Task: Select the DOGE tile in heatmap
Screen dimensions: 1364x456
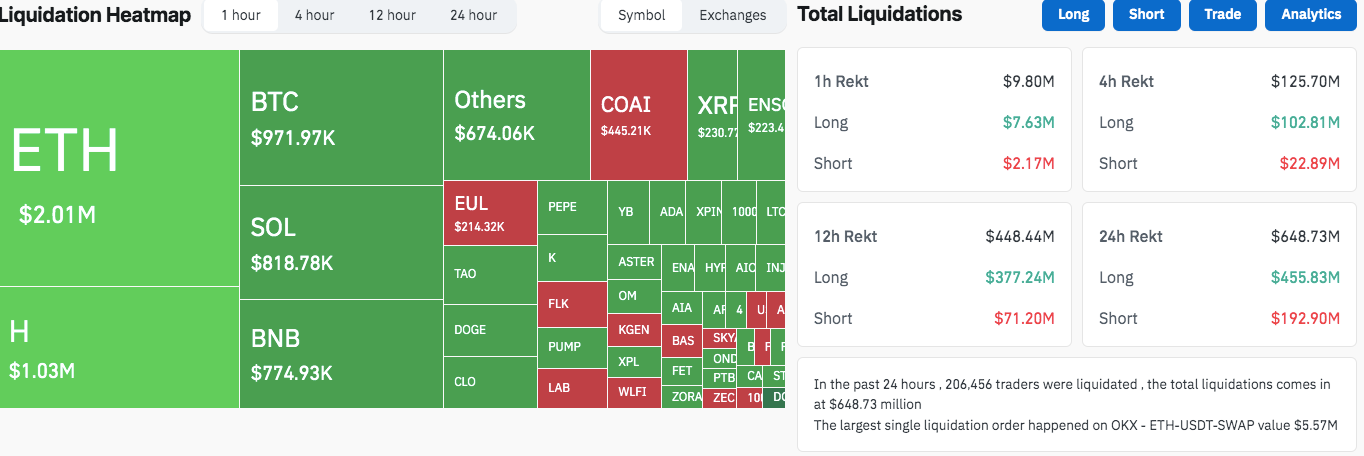Action: (490, 330)
